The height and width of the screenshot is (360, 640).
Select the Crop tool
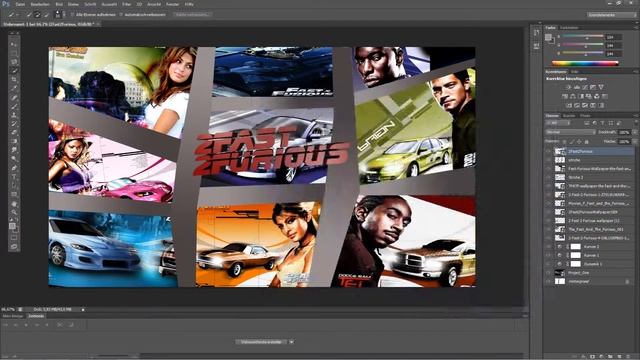pyautogui.click(x=14, y=79)
